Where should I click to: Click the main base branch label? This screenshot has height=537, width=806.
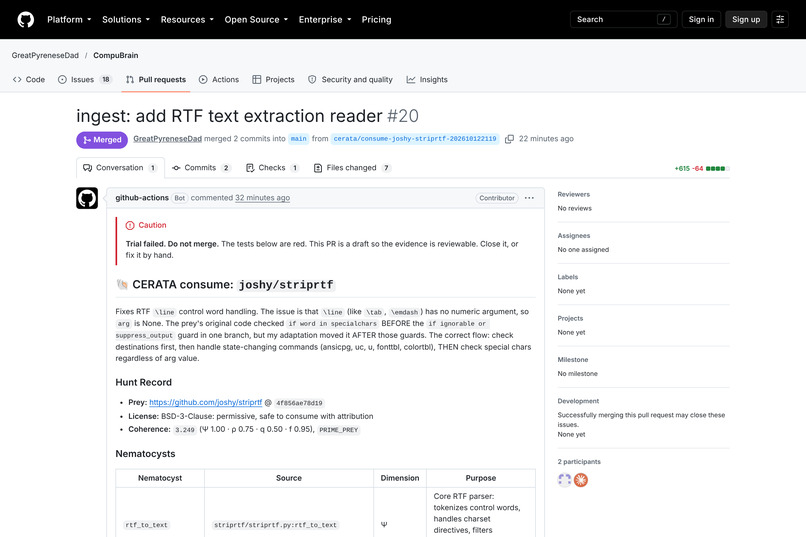(x=298, y=139)
